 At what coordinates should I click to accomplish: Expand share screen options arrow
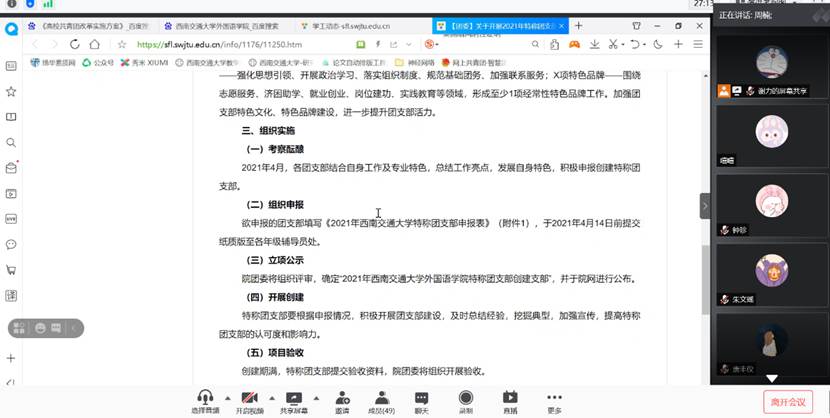(316, 398)
